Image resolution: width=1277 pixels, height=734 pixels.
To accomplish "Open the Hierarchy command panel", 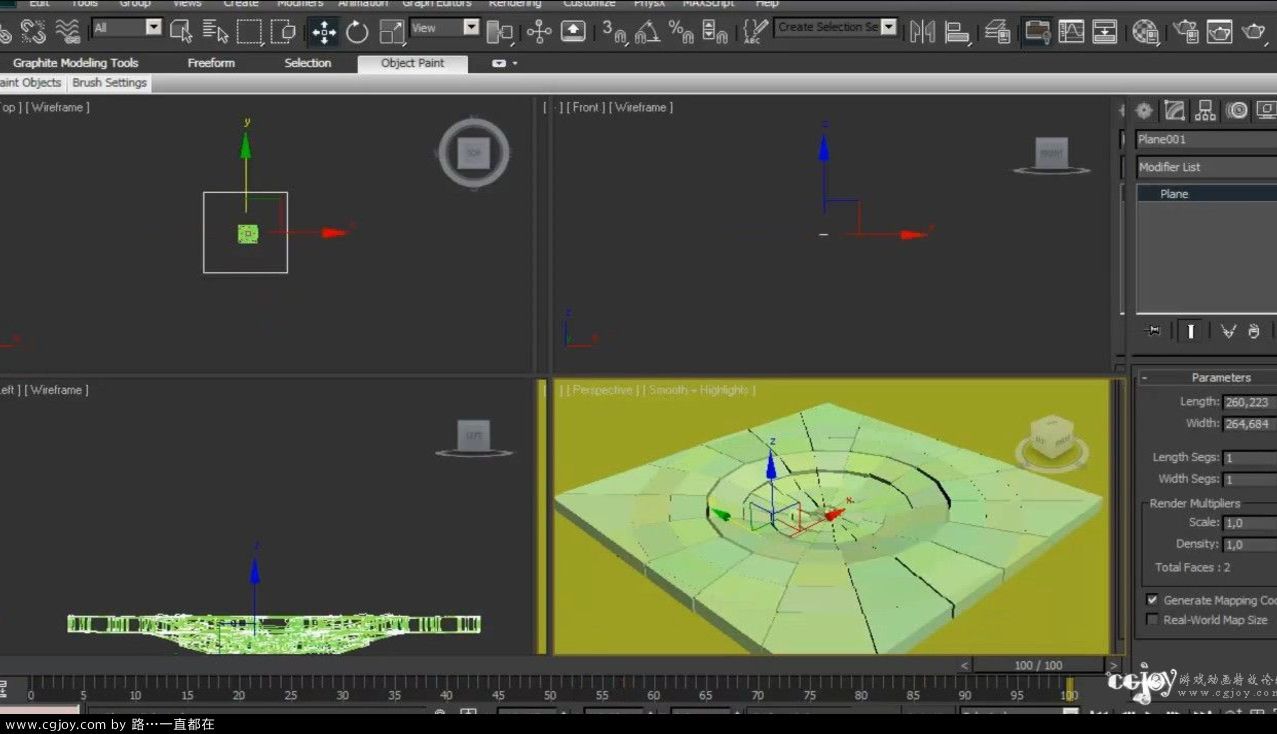I will pos(1206,110).
